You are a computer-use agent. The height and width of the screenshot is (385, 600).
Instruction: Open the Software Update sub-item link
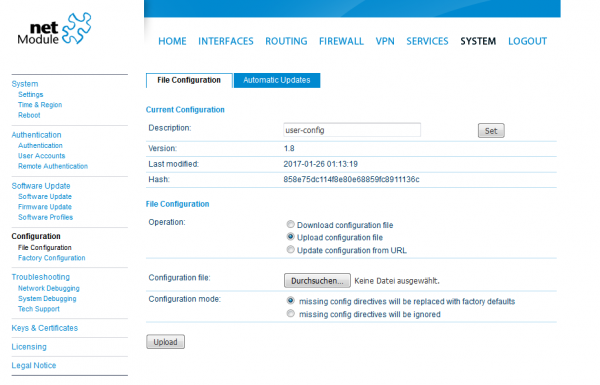[45, 196]
